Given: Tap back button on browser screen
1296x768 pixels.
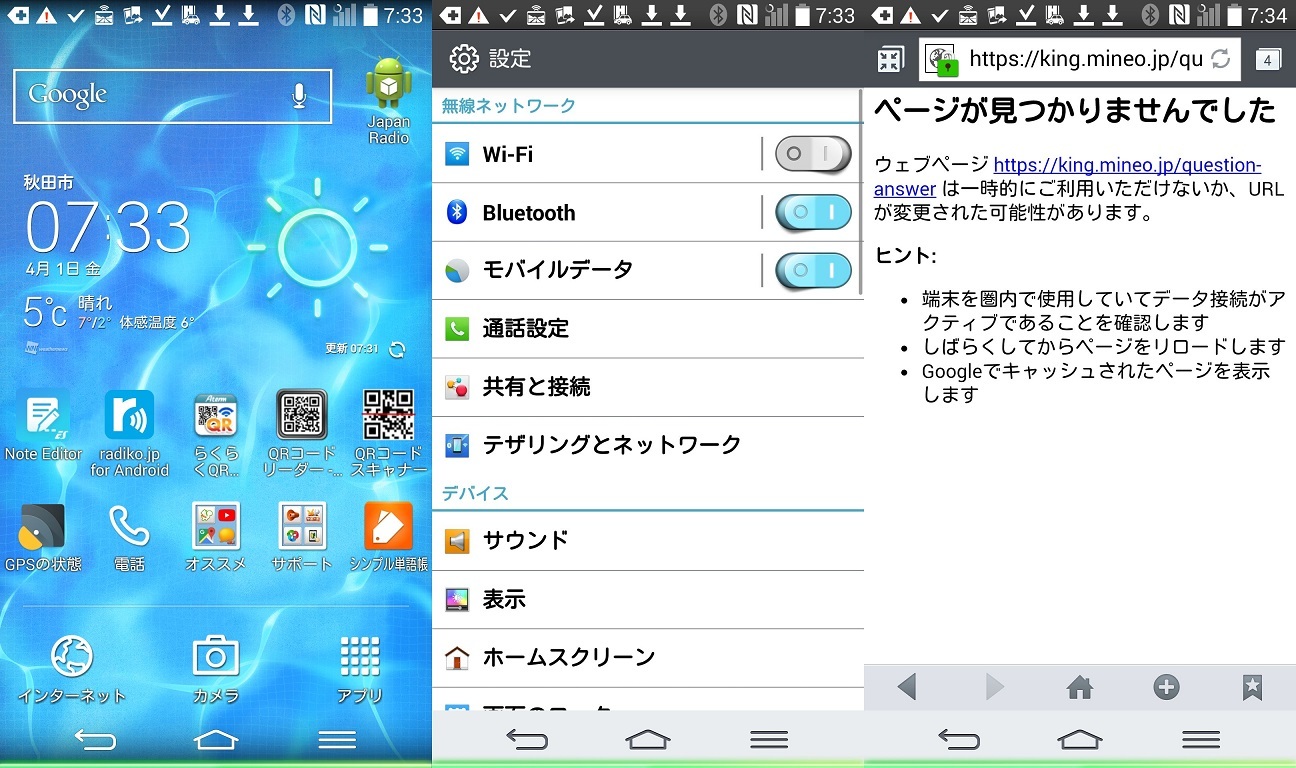Looking at the screenshot, I should coord(959,740).
